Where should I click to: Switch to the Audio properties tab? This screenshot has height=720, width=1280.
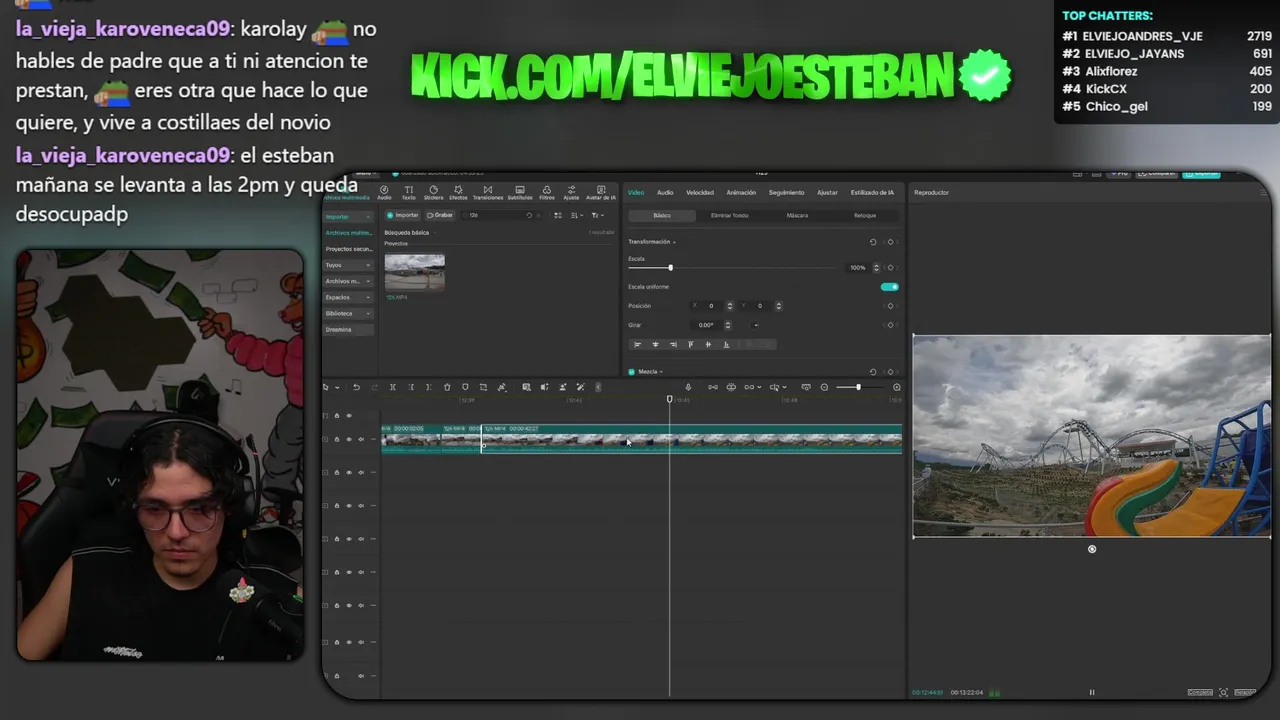(665, 192)
